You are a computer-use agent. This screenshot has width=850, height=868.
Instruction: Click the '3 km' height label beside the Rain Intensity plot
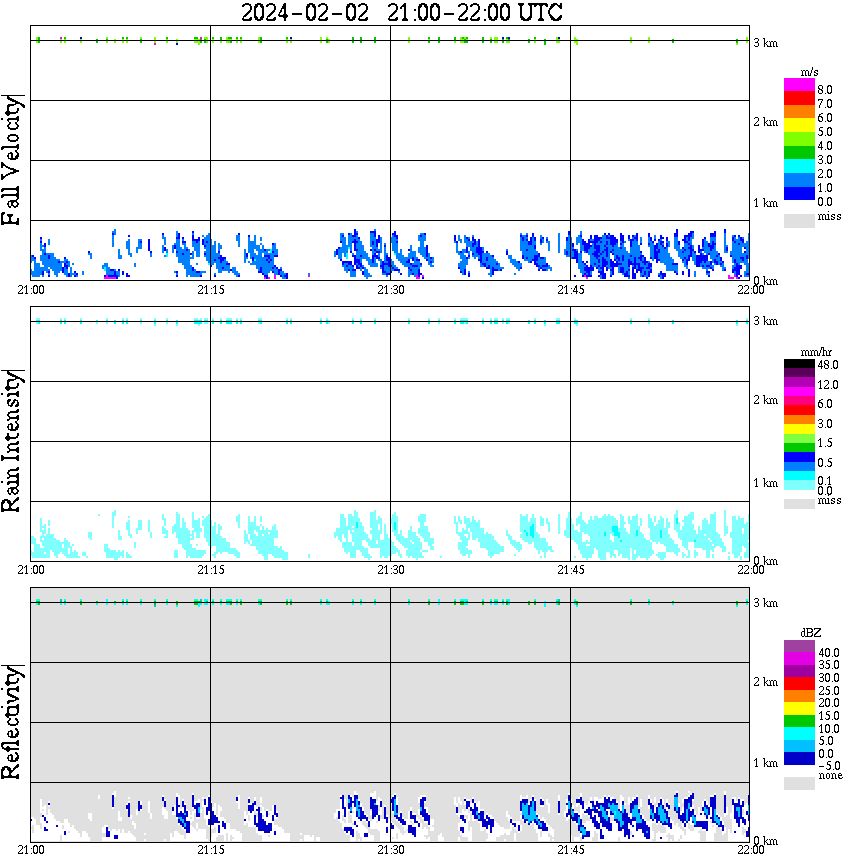[x=766, y=321]
